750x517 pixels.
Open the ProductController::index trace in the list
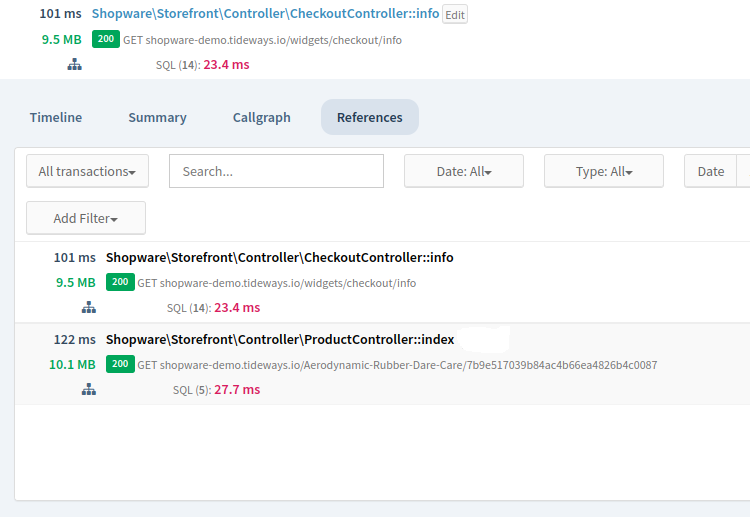280,339
